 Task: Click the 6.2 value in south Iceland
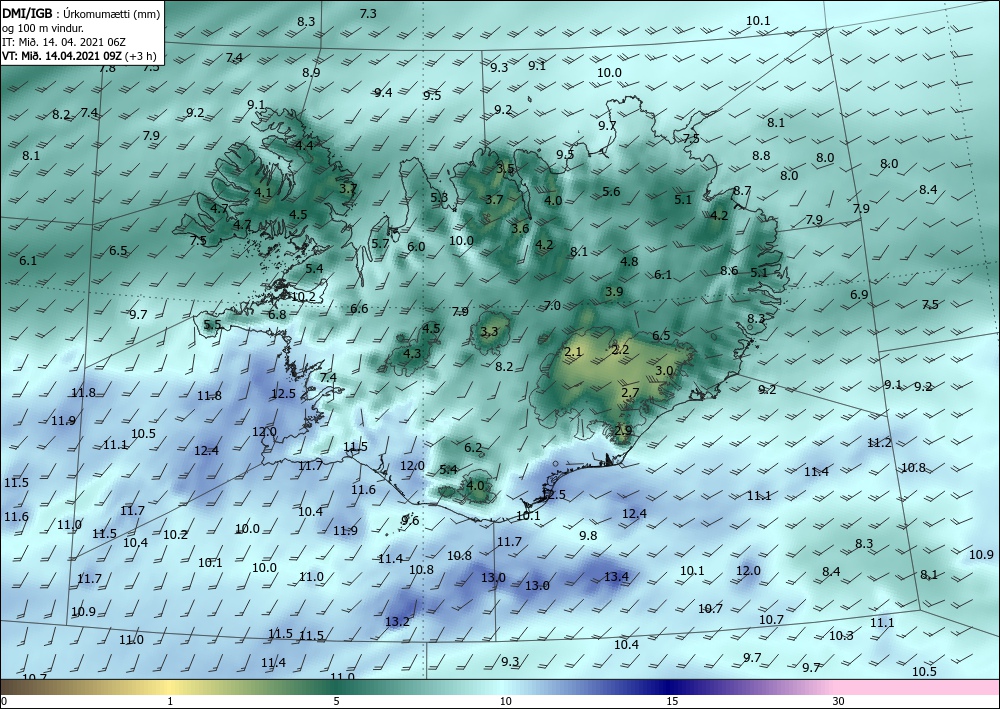click(x=473, y=448)
